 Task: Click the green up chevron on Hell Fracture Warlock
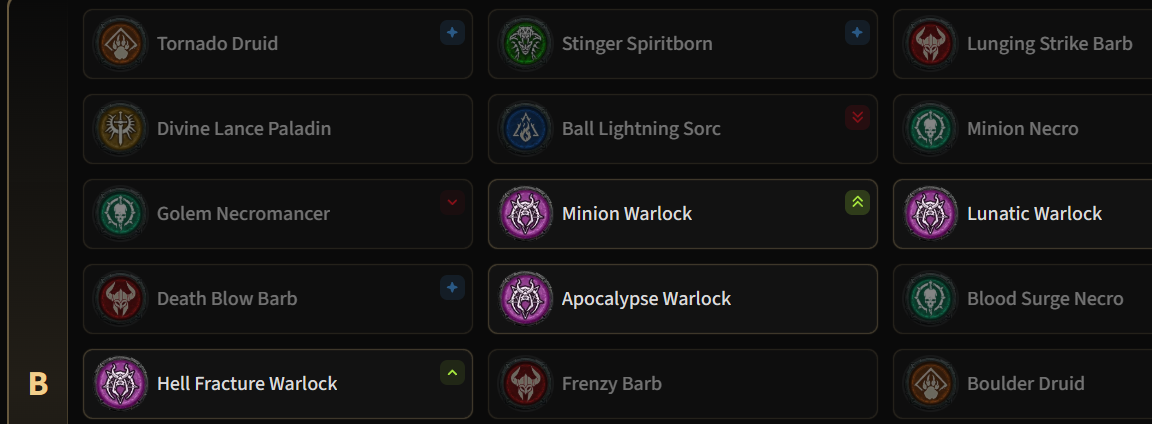[453, 373]
